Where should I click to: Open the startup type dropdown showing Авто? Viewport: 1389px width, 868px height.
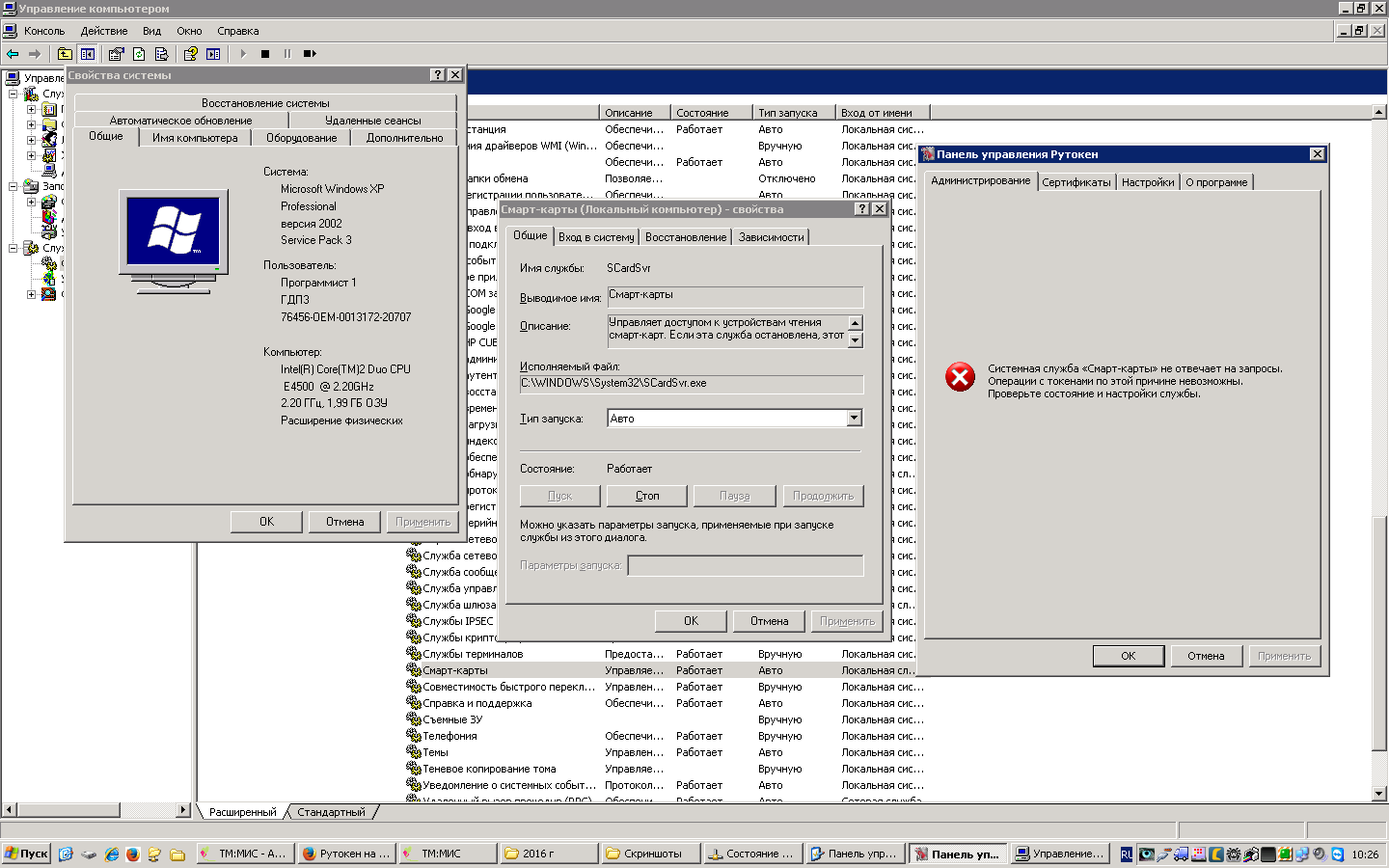tap(854, 419)
